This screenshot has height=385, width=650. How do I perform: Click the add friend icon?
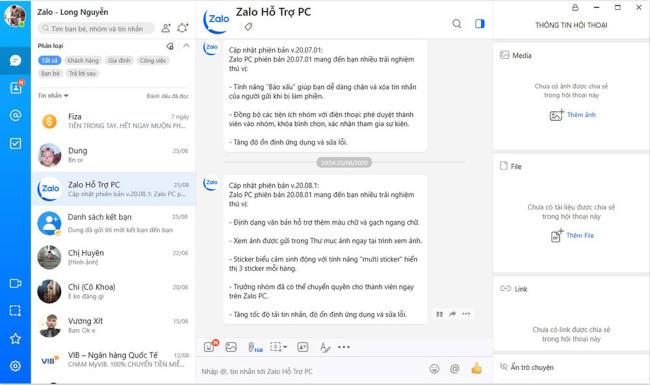166,28
